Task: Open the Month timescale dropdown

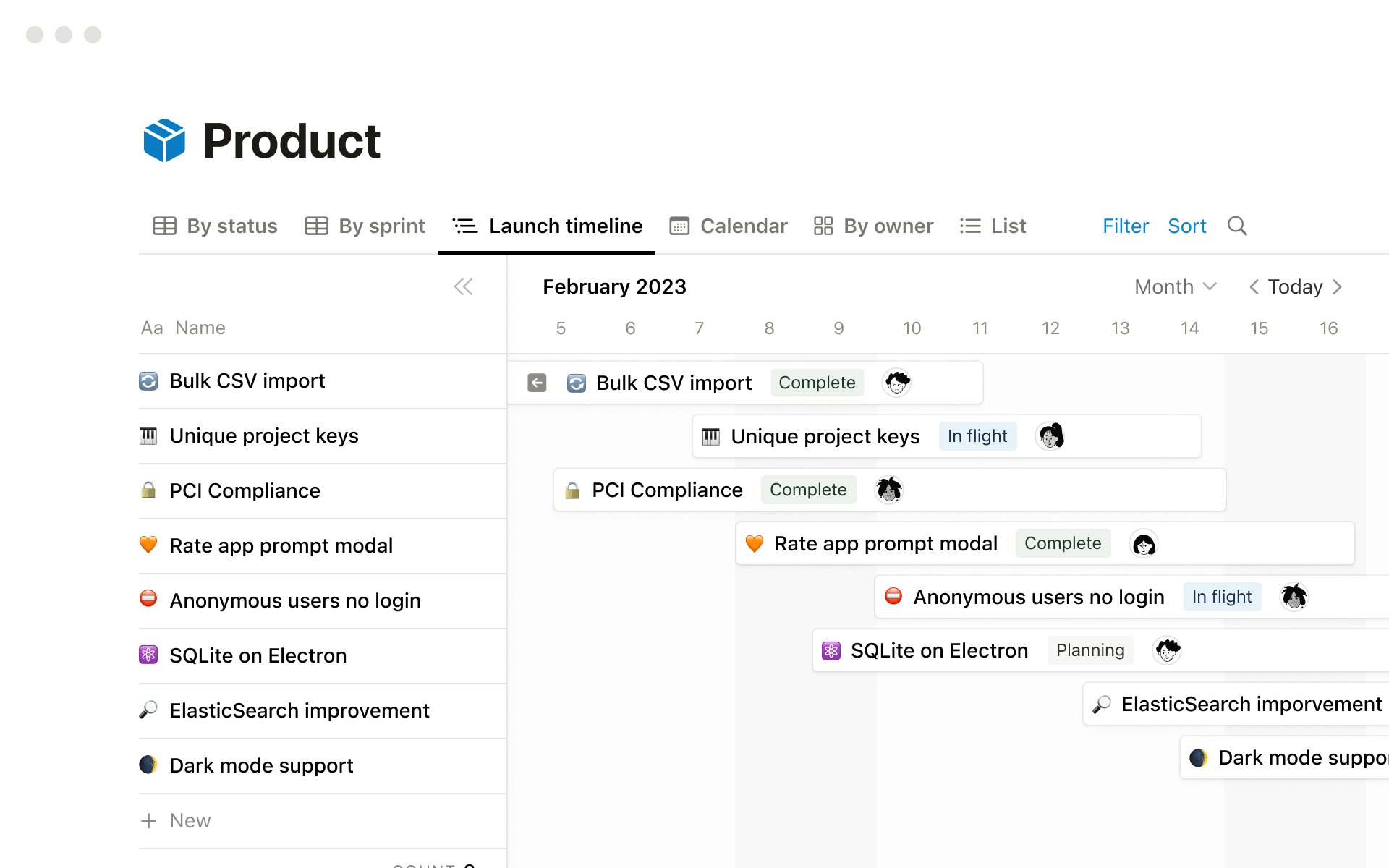Action: tap(1175, 287)
